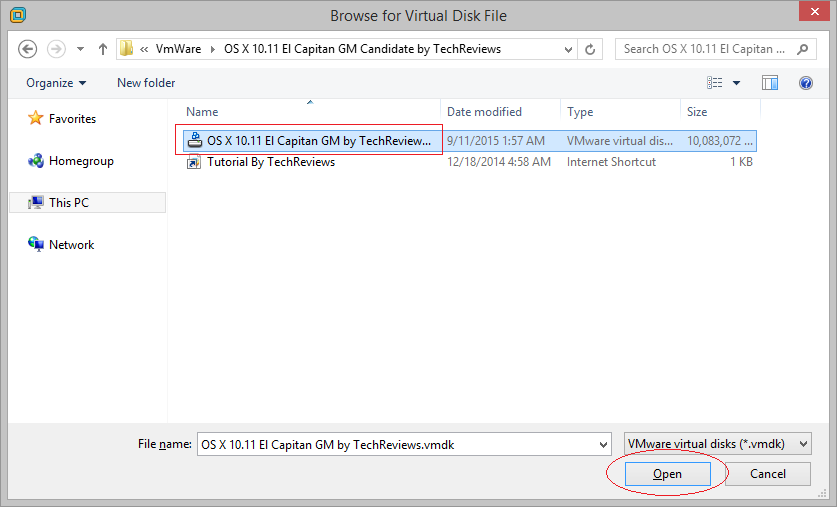Click the Internet Shortcut type cell
Viewport: 837px width, 507px height.
611,162
